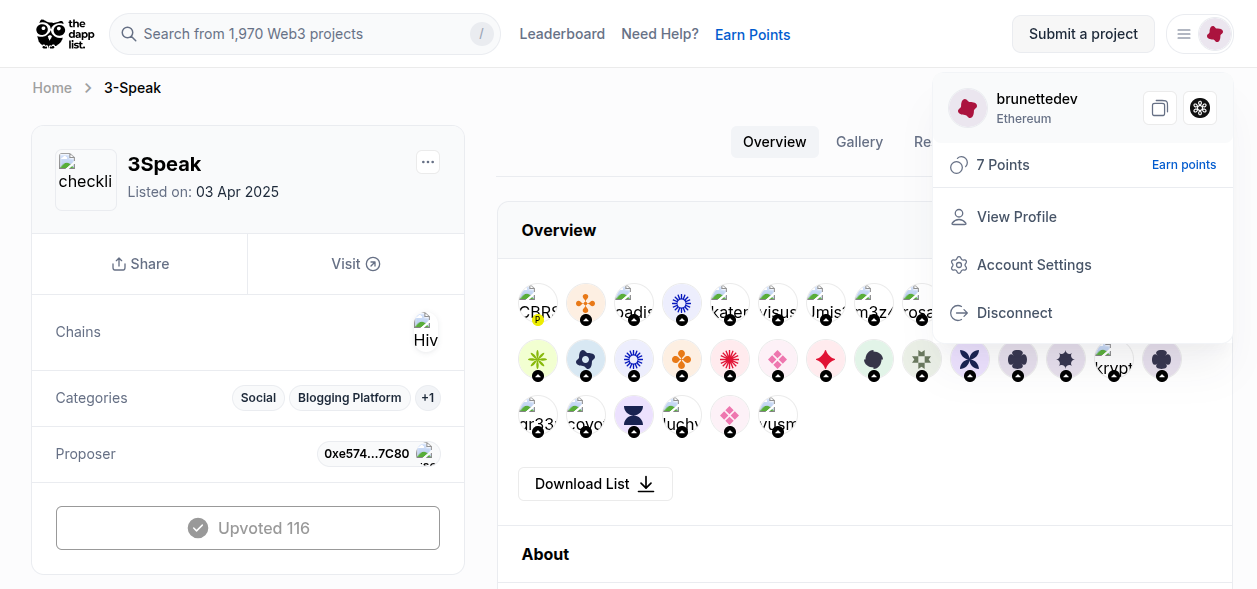Click the Submit a project button
The image size is (1257, 589).
click(x=1083, y=34)
